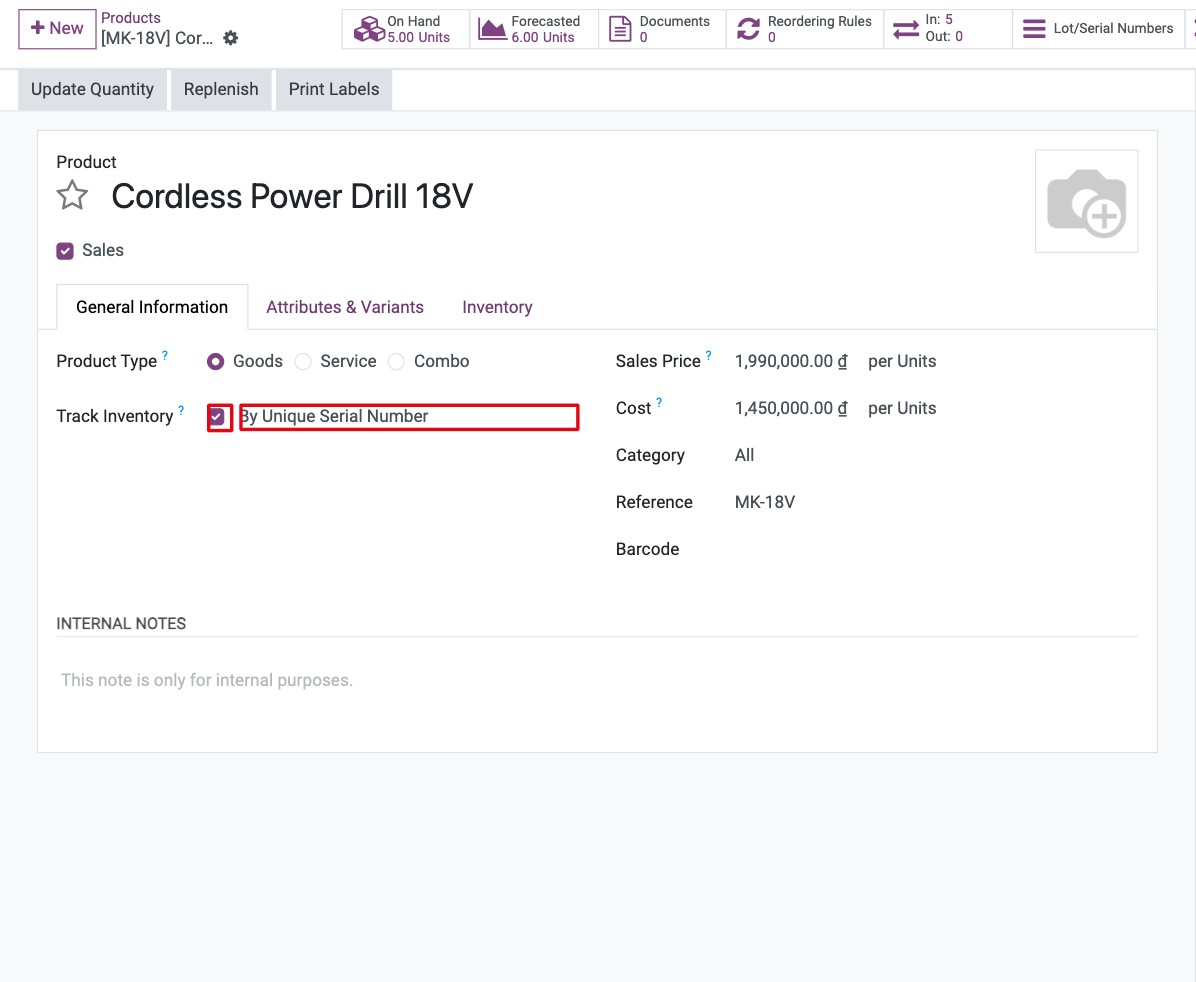Click the Lot/Serial Numbers list icon

coord(1034,29)
